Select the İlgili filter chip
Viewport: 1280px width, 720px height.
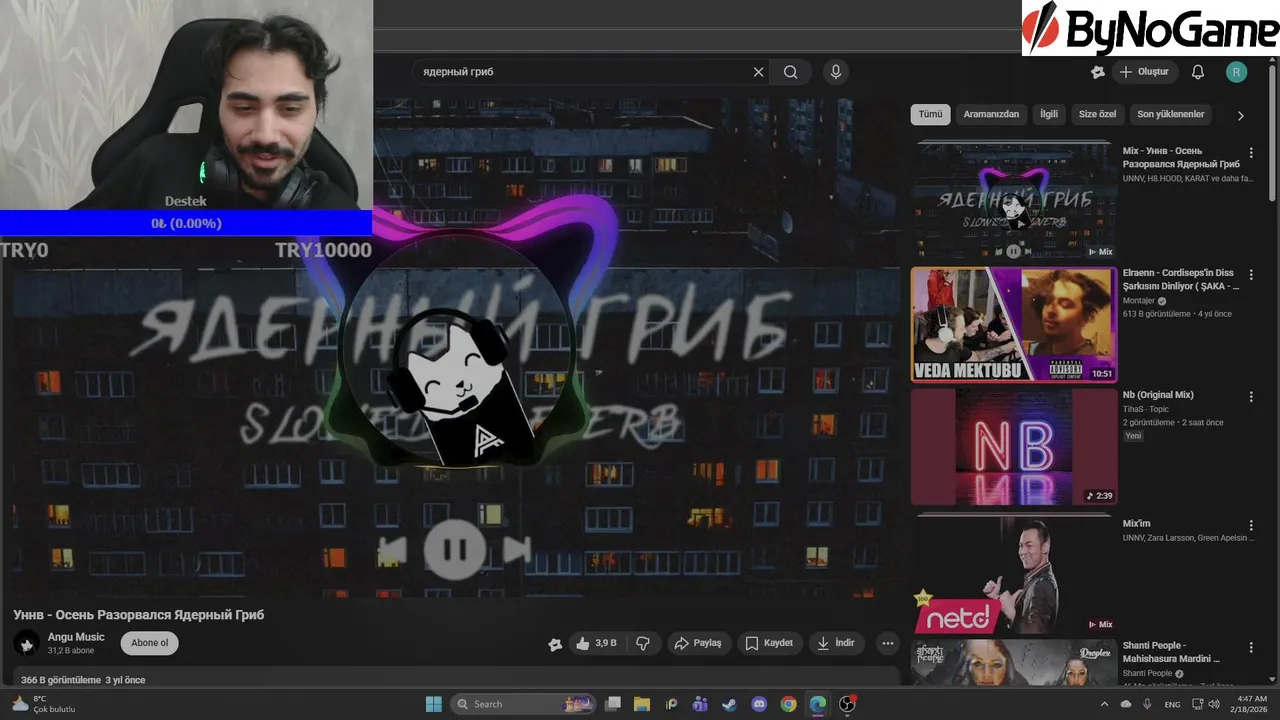click(x=1049, y=114)
